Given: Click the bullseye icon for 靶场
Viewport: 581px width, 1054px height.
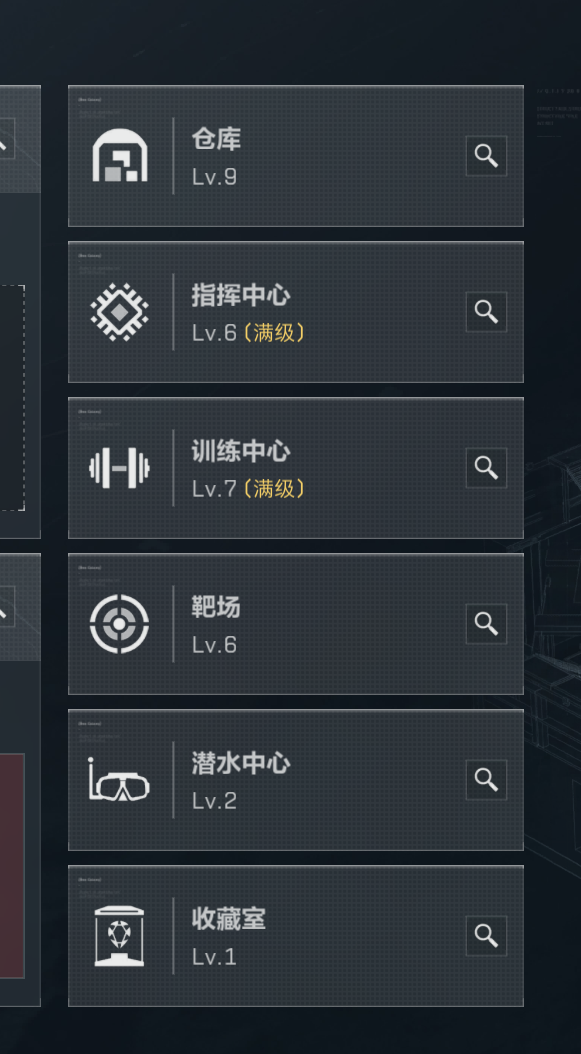Looking at the screenshot, I should coord(120,624).
